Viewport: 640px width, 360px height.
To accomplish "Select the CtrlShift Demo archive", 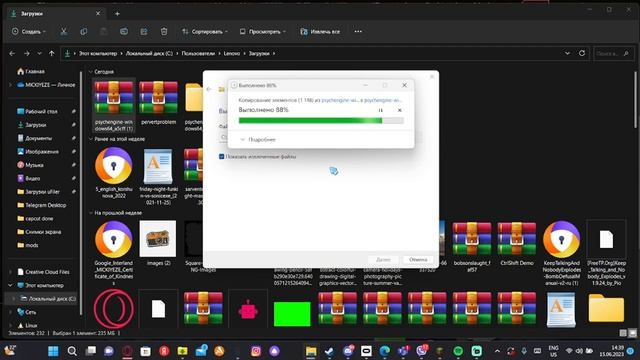I will [x=517, y=244].
